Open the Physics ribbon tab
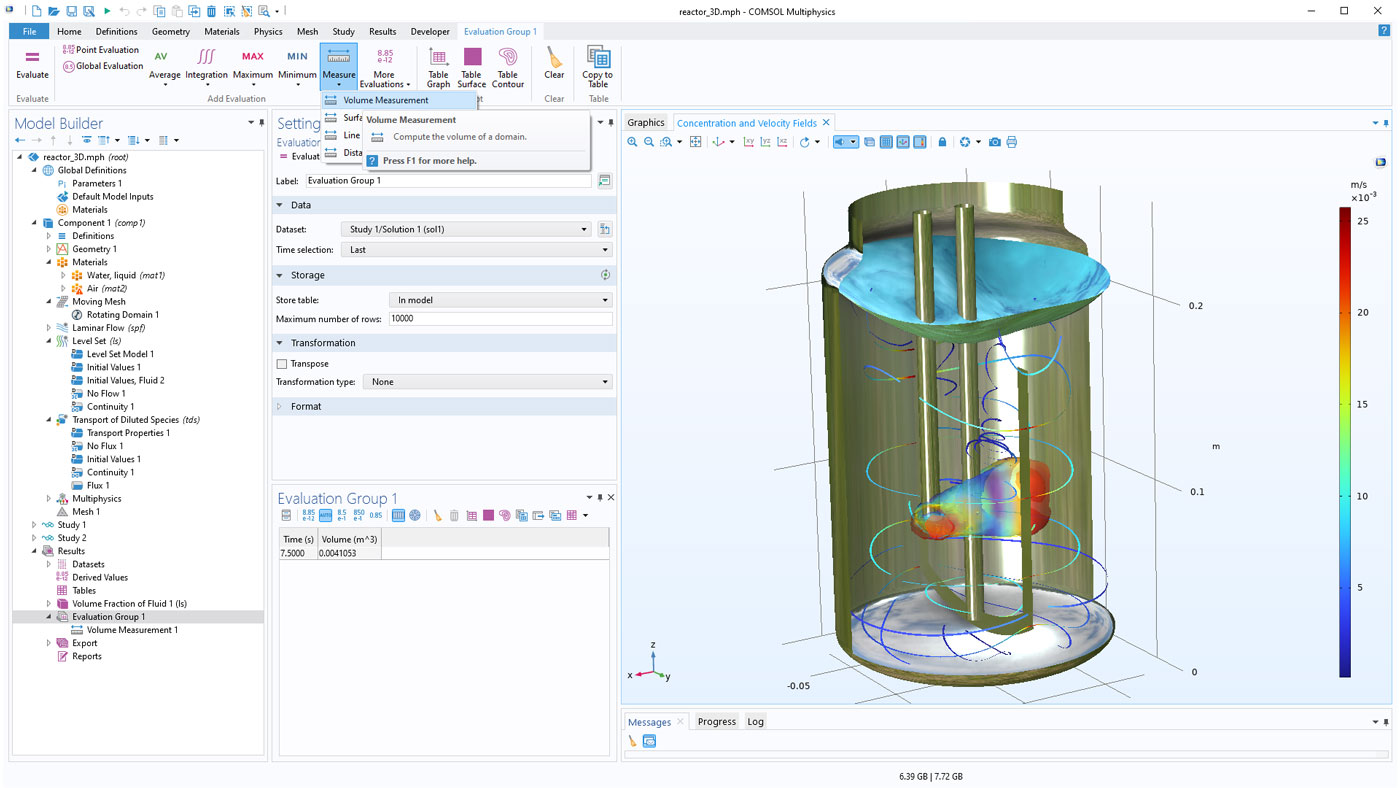The height and width of the screenshot is (788, 1400). [267, 31]
